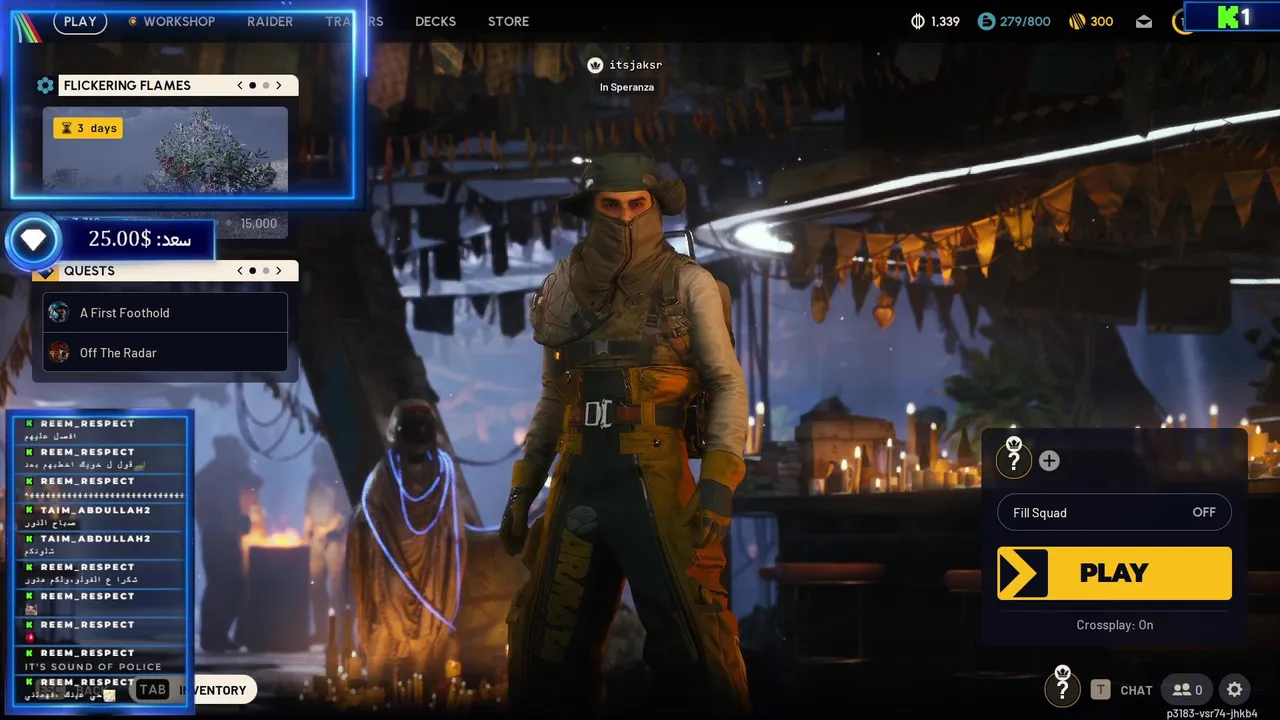
Task: Select the second Flickering Flames page dot
Action: 265,85
